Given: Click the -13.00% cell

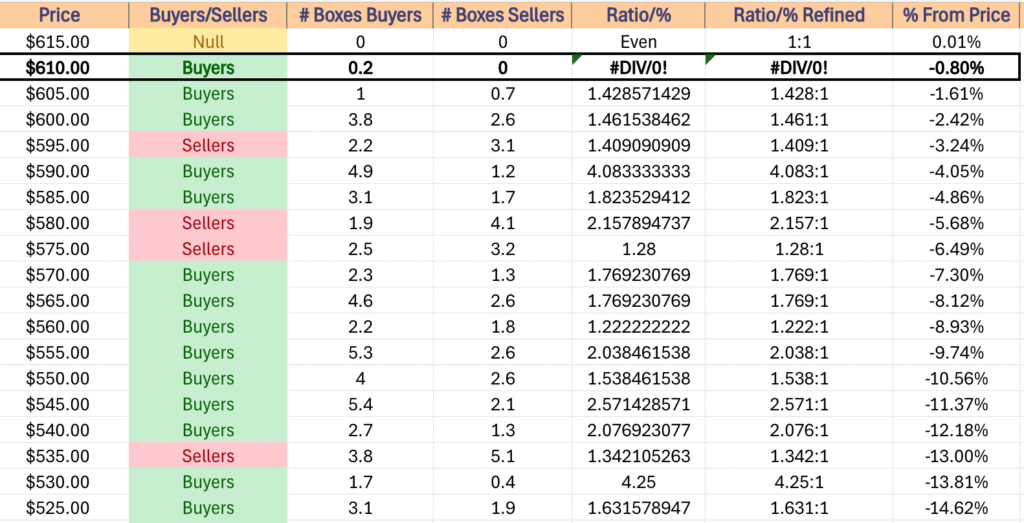Looking at the screenshot, I should click(958, 456).
